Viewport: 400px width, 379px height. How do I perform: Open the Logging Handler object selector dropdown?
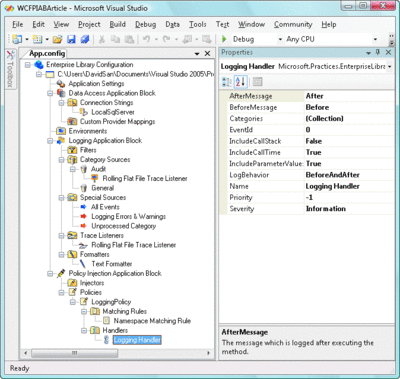coord(389,66)
